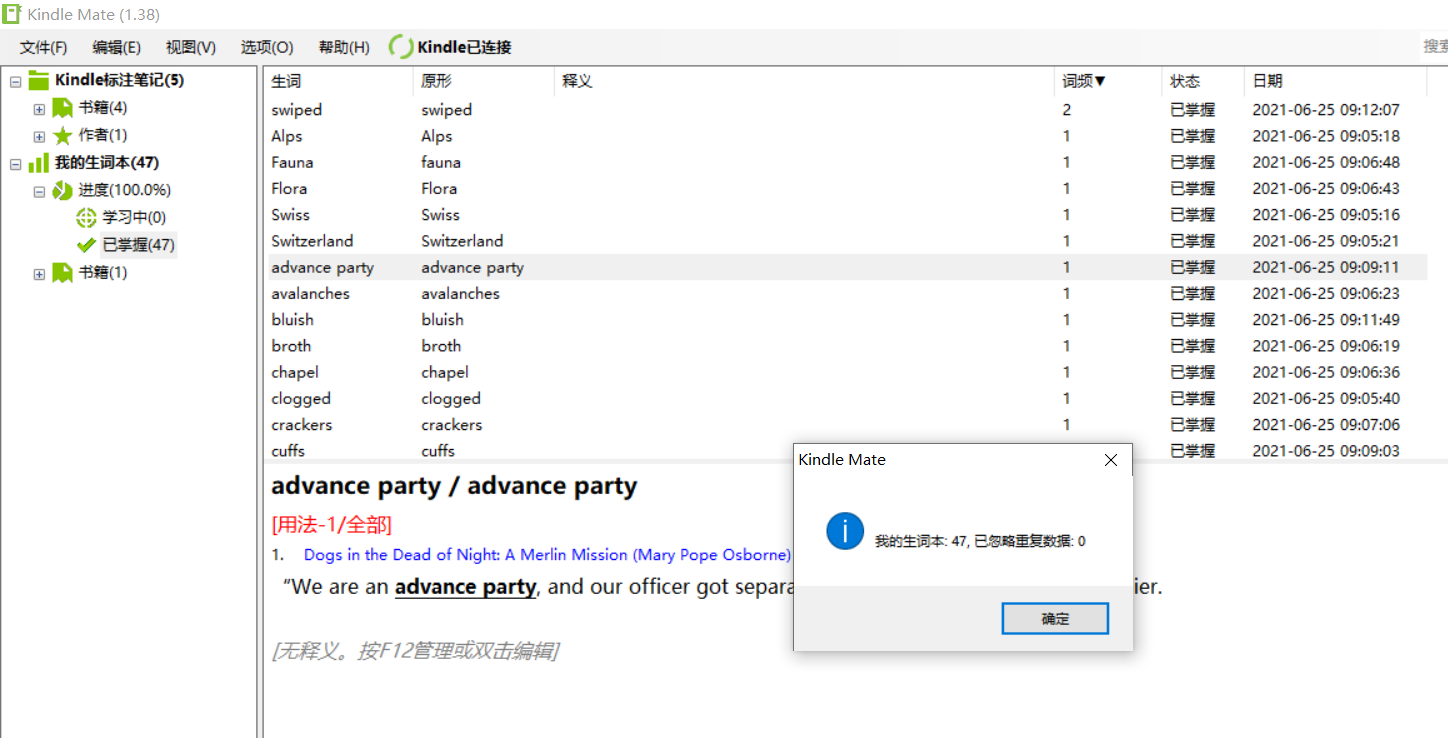This screenshot has width=1448, height=738.
Task: Select the Flora word row
Action: [x=846, y=188]
